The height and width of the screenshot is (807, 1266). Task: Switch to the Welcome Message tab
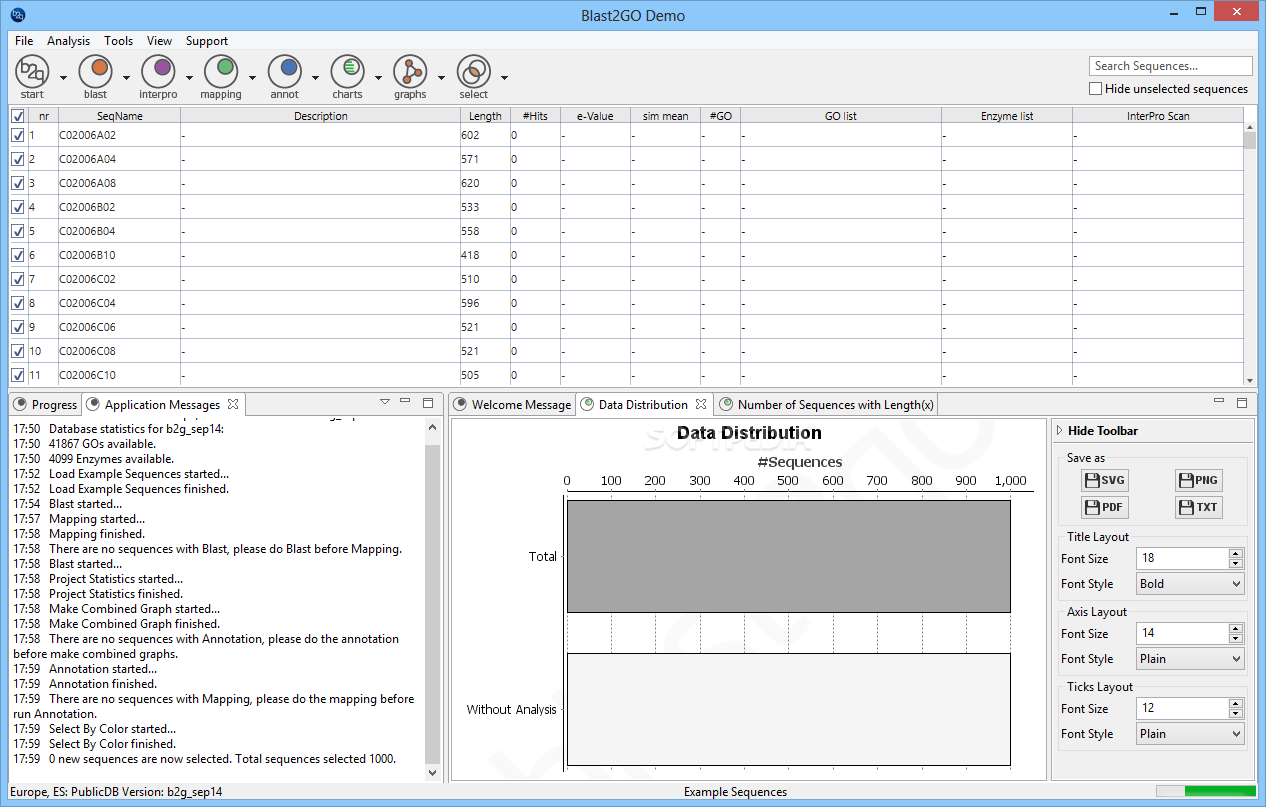(x=513, y=404)
